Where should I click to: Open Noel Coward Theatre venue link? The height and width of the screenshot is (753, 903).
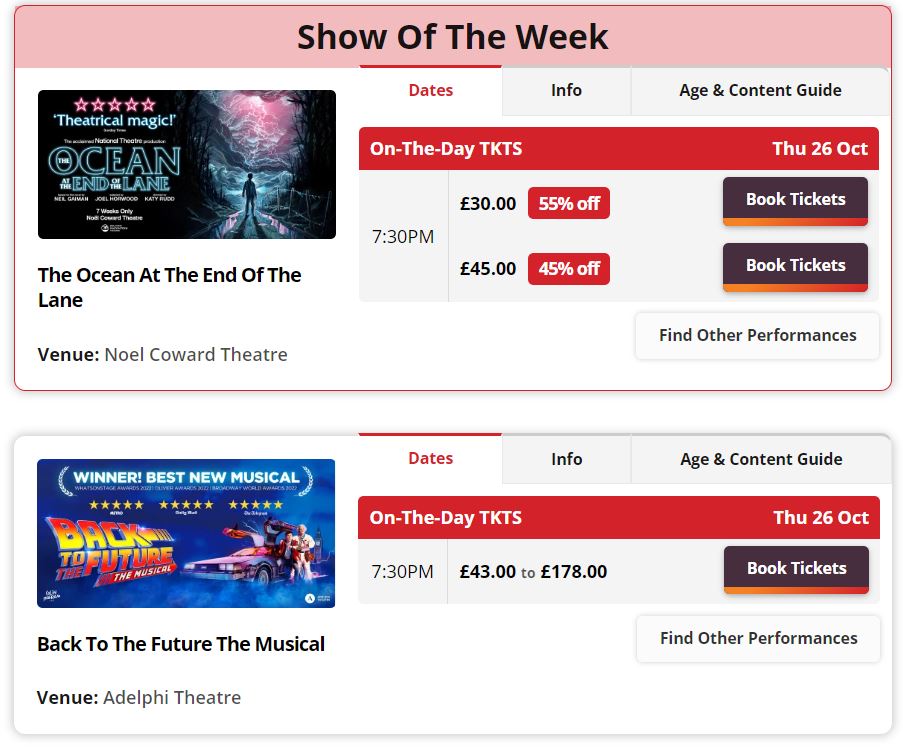point(196,354)
